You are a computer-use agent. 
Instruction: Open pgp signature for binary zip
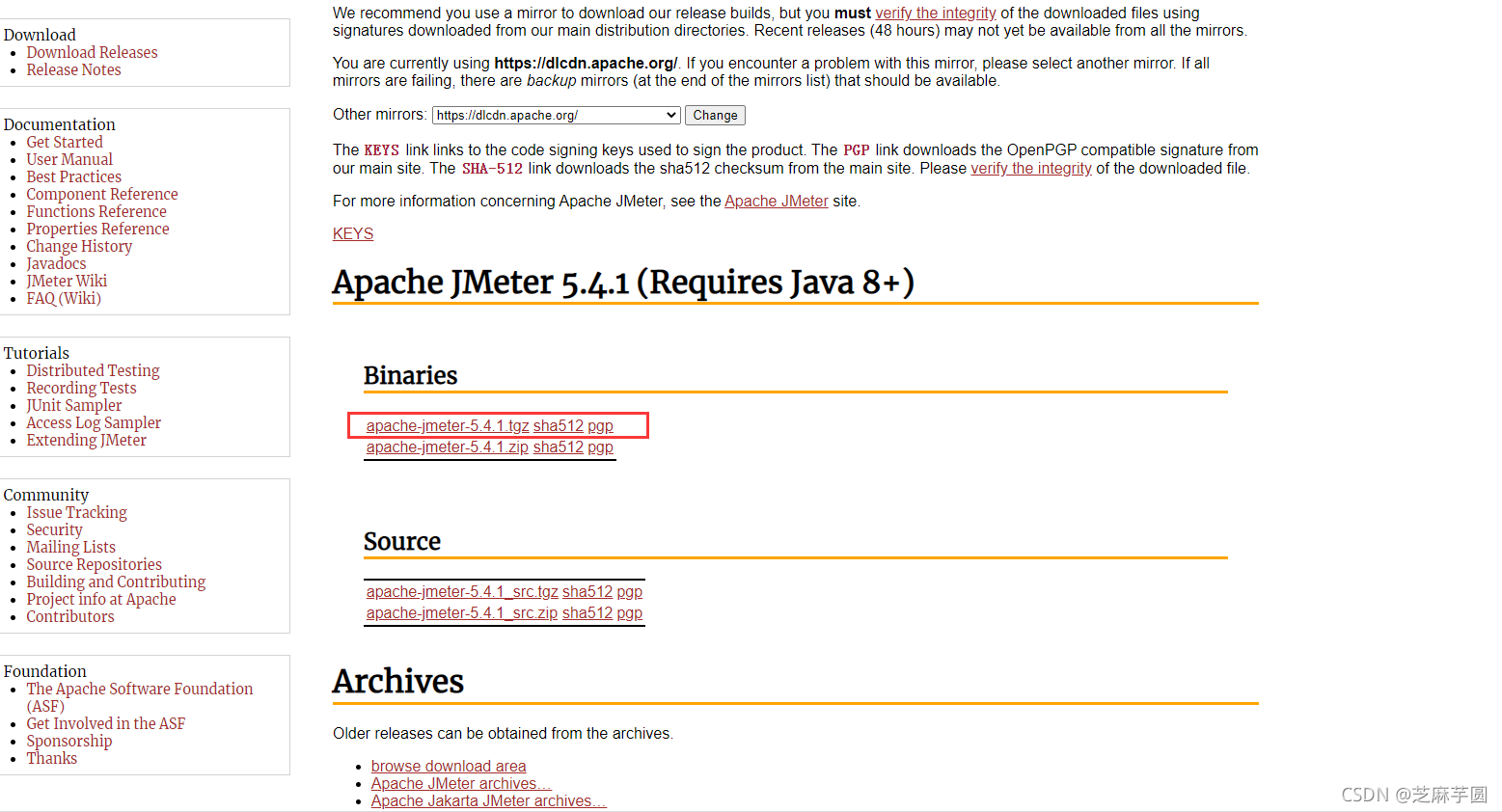point(600,447)
